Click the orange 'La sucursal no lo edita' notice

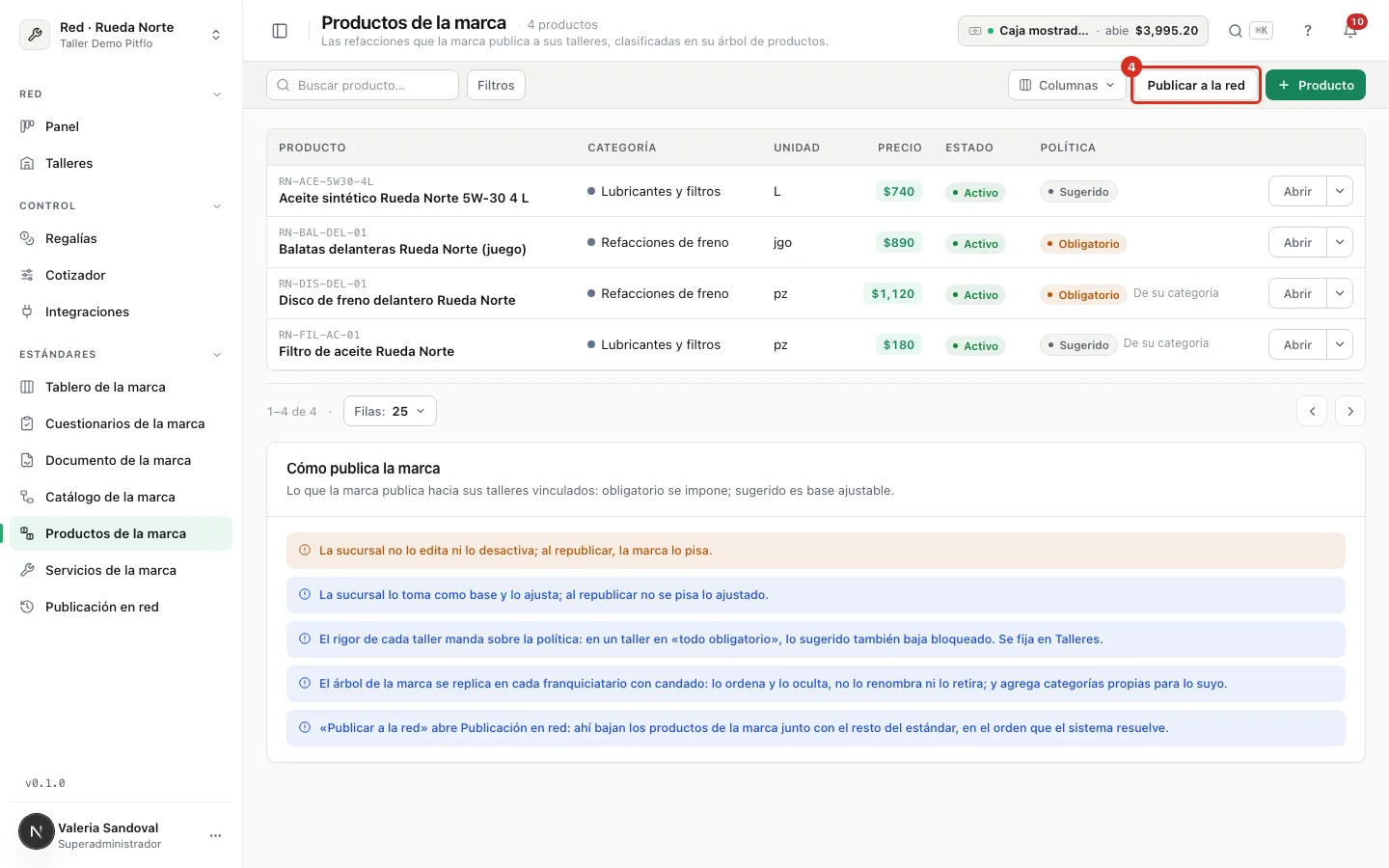[x=816, y=551]
